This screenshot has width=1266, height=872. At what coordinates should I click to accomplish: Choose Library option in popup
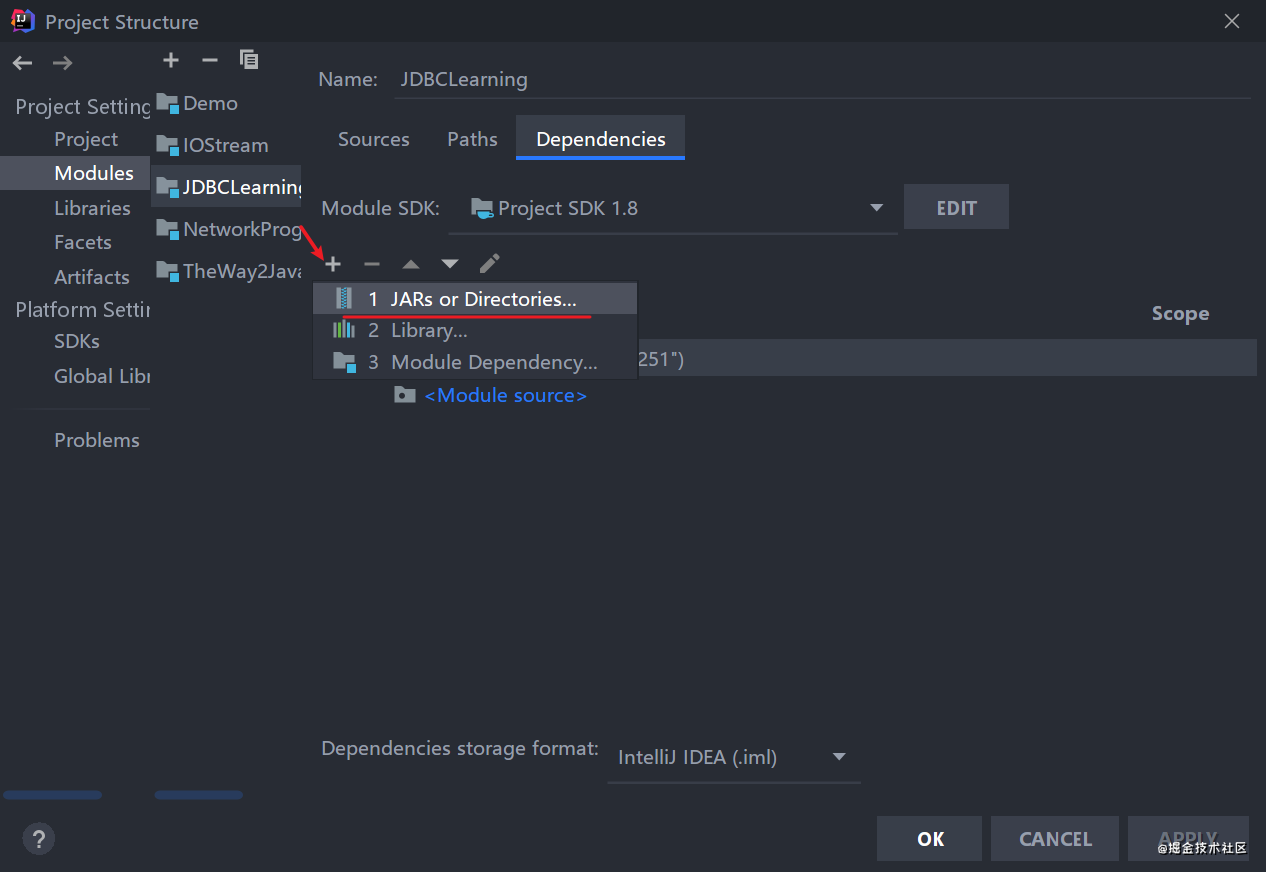pyautogui.click(x=475, y=330)
